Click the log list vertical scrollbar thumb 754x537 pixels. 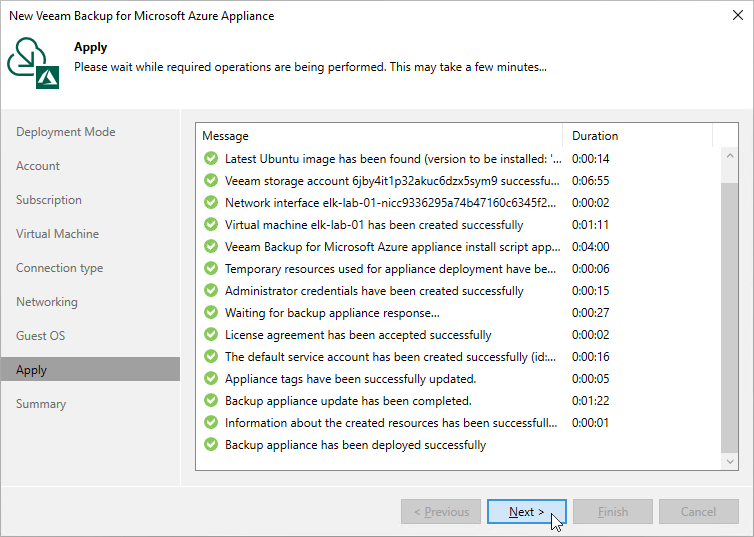729,317
